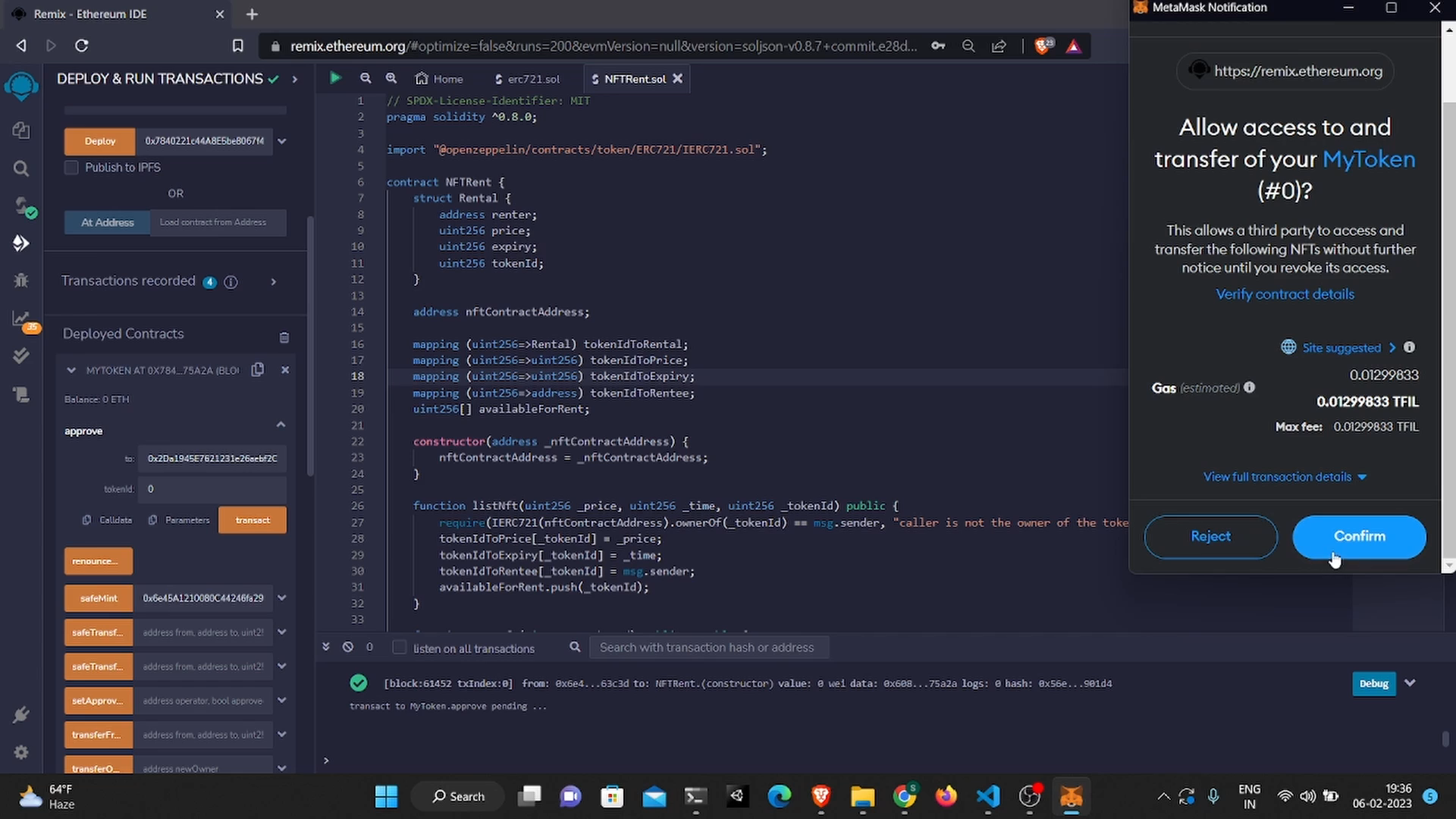This screenshot has height=819, width=1456.
Task: Zoom out the editor font
Action: click(x=366, y=78)
